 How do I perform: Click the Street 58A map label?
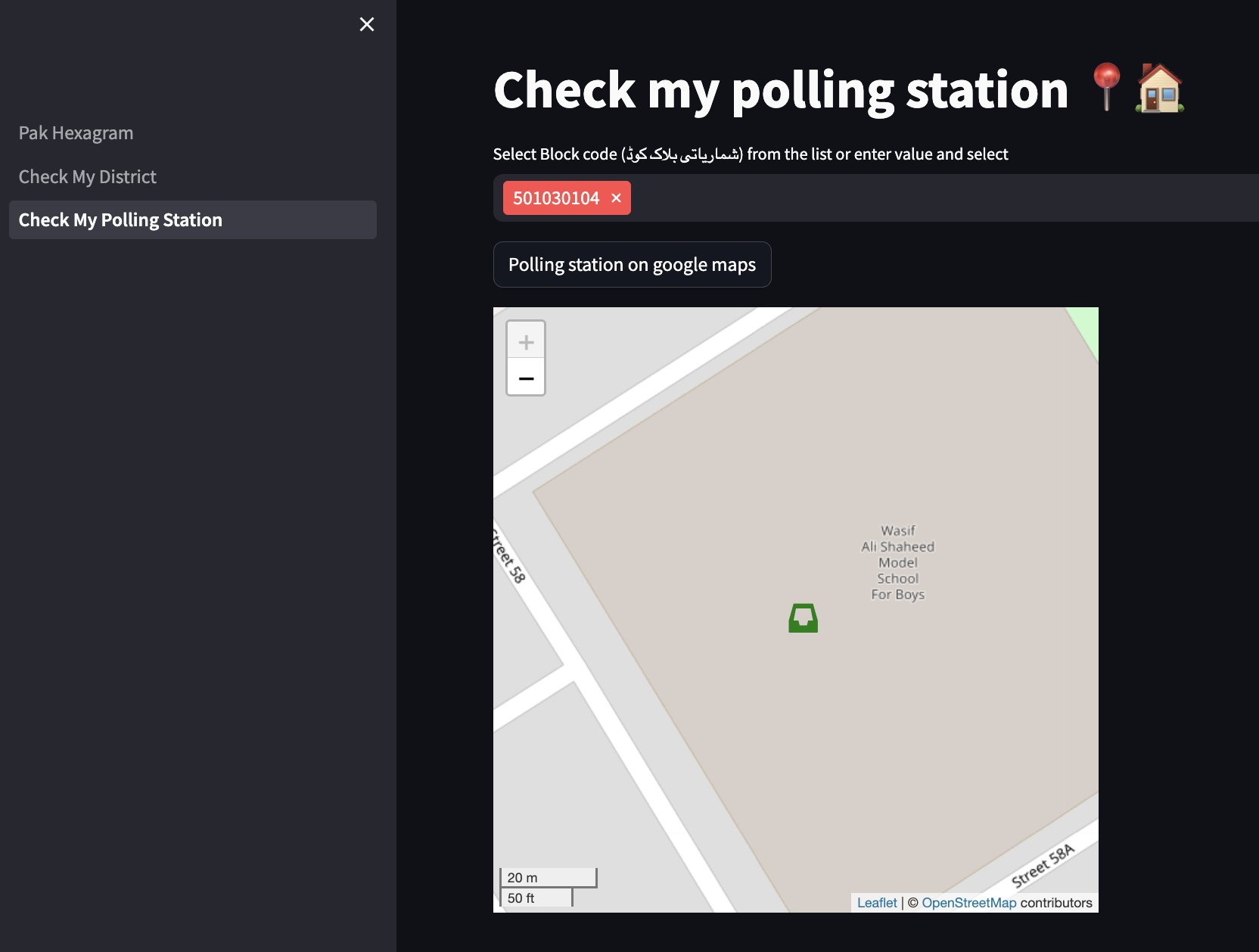point(1043,866)
